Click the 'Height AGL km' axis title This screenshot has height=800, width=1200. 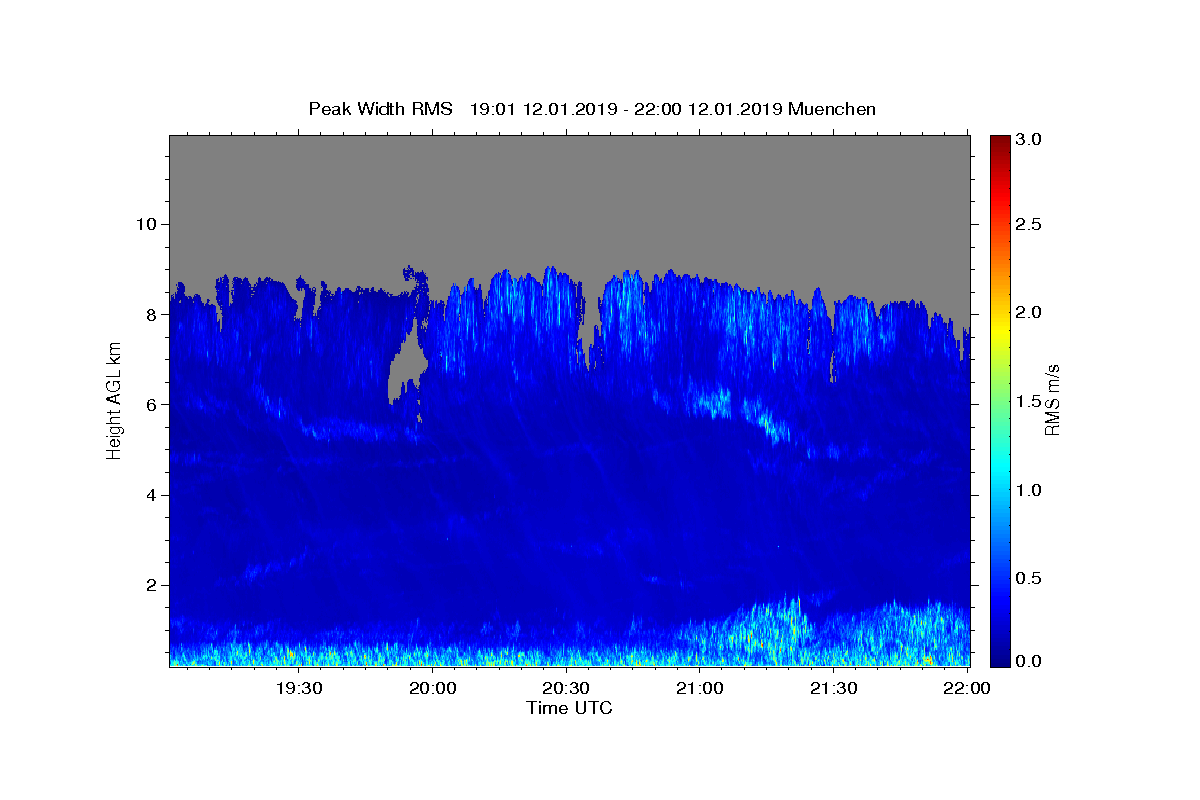[115, 400]
